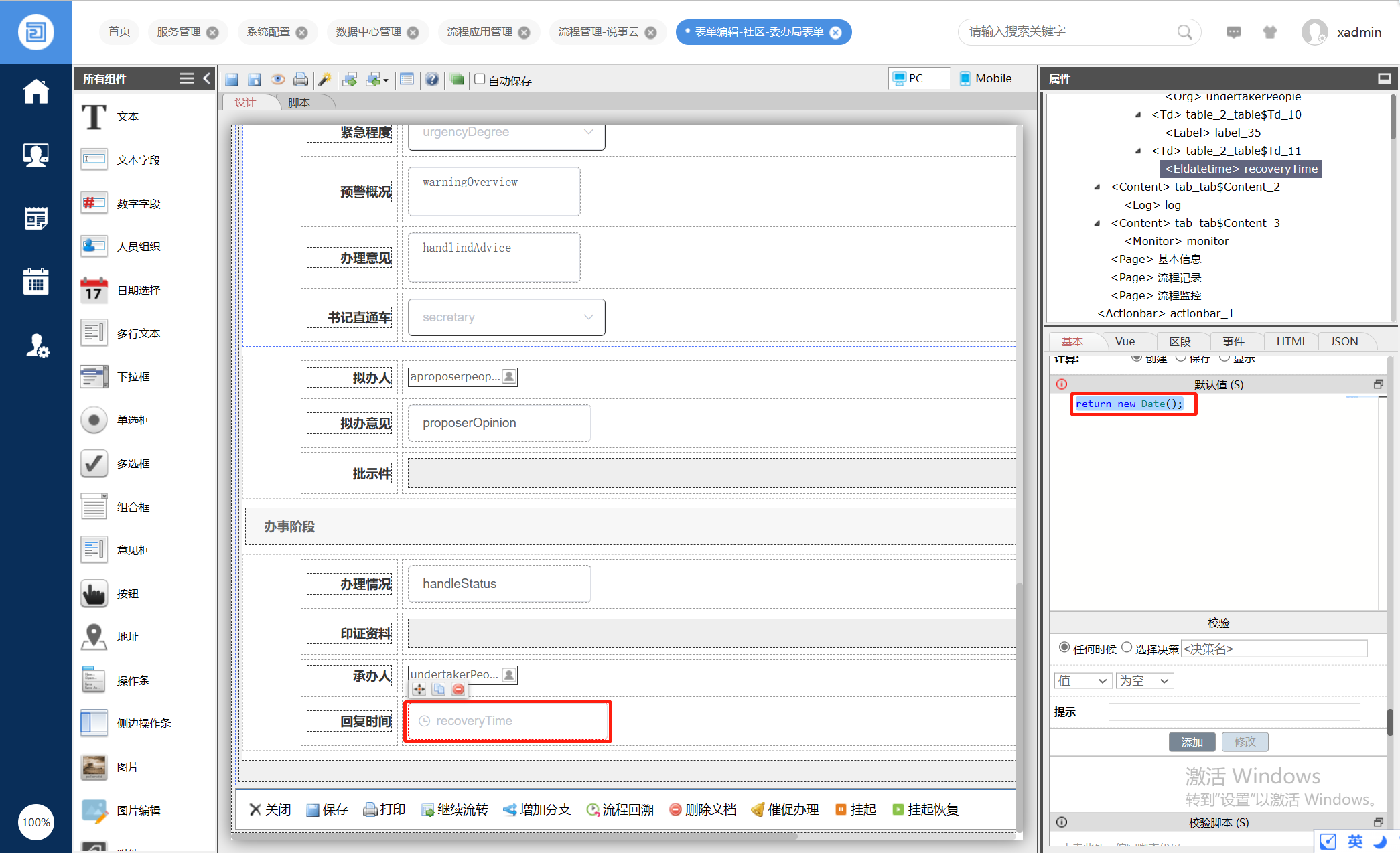This screenshot has height=853, width=1400.
Task: Open the 为空 condition dropdown
Action: 1145,681
